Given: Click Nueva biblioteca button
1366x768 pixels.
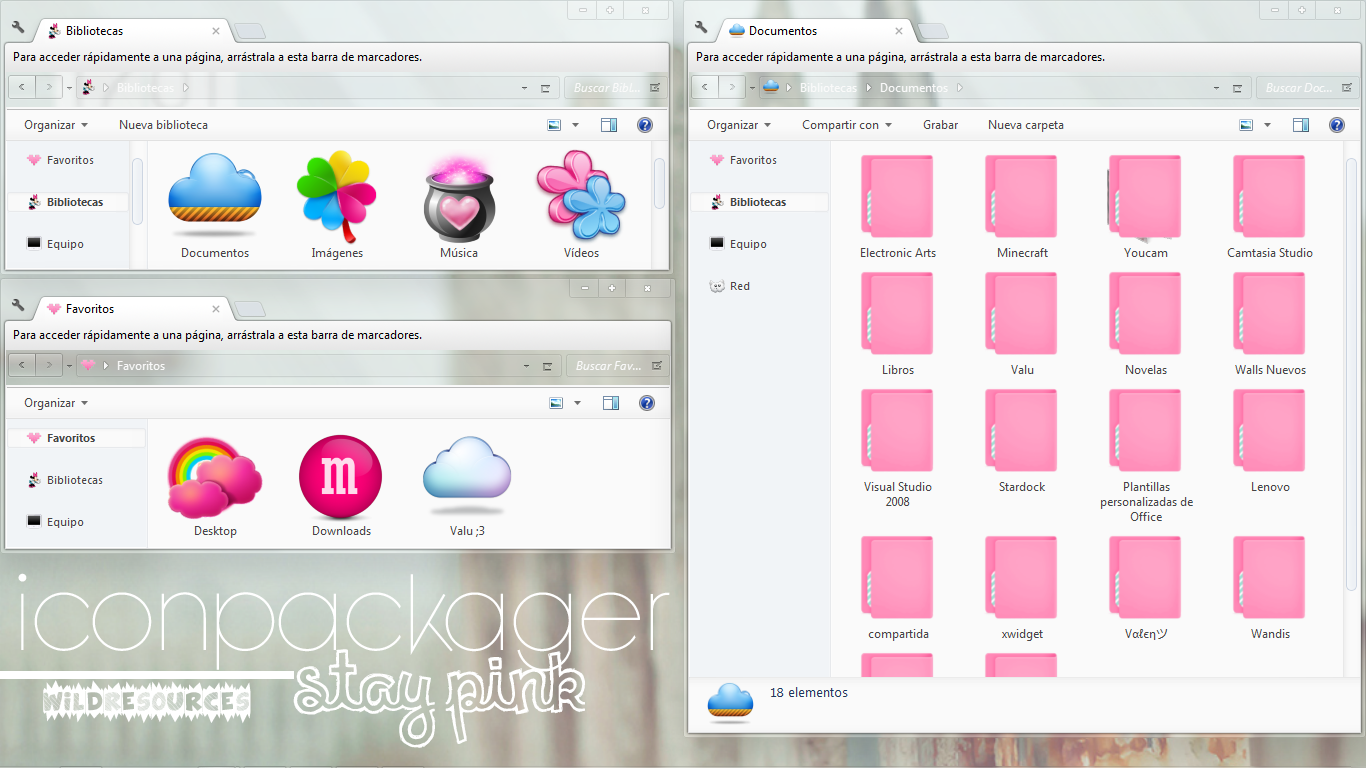Looking at the screenshot, I should (x=163, y=125).
